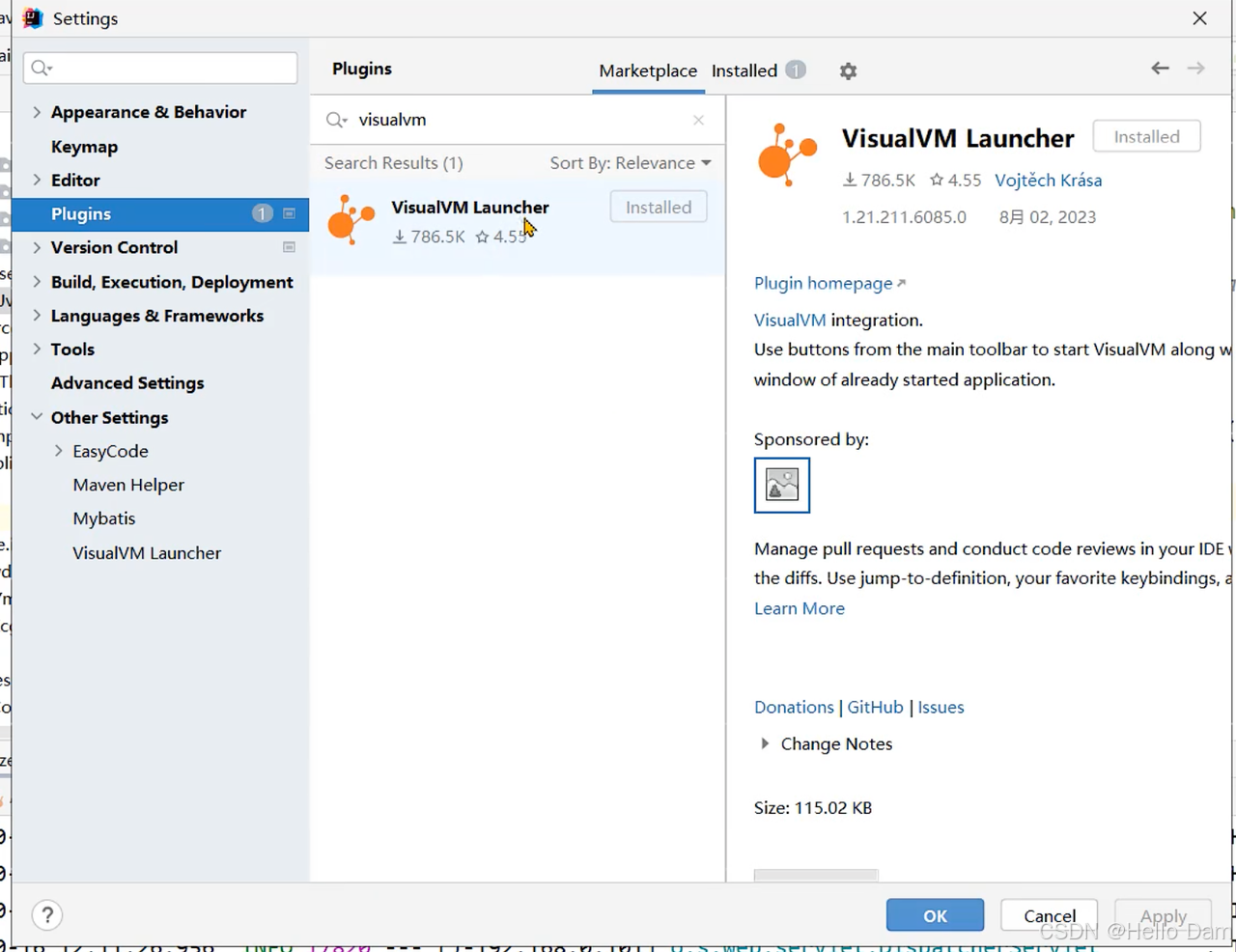Open author Vojtěch Krása link

[x=1049, y=180]
